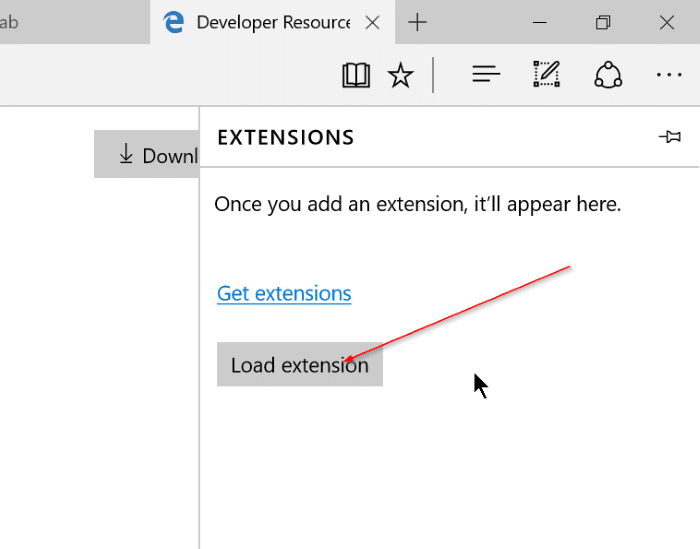Open the Hub three-lines icon
700x549 pixels.
pyautogui.click(x=486, y=74)
